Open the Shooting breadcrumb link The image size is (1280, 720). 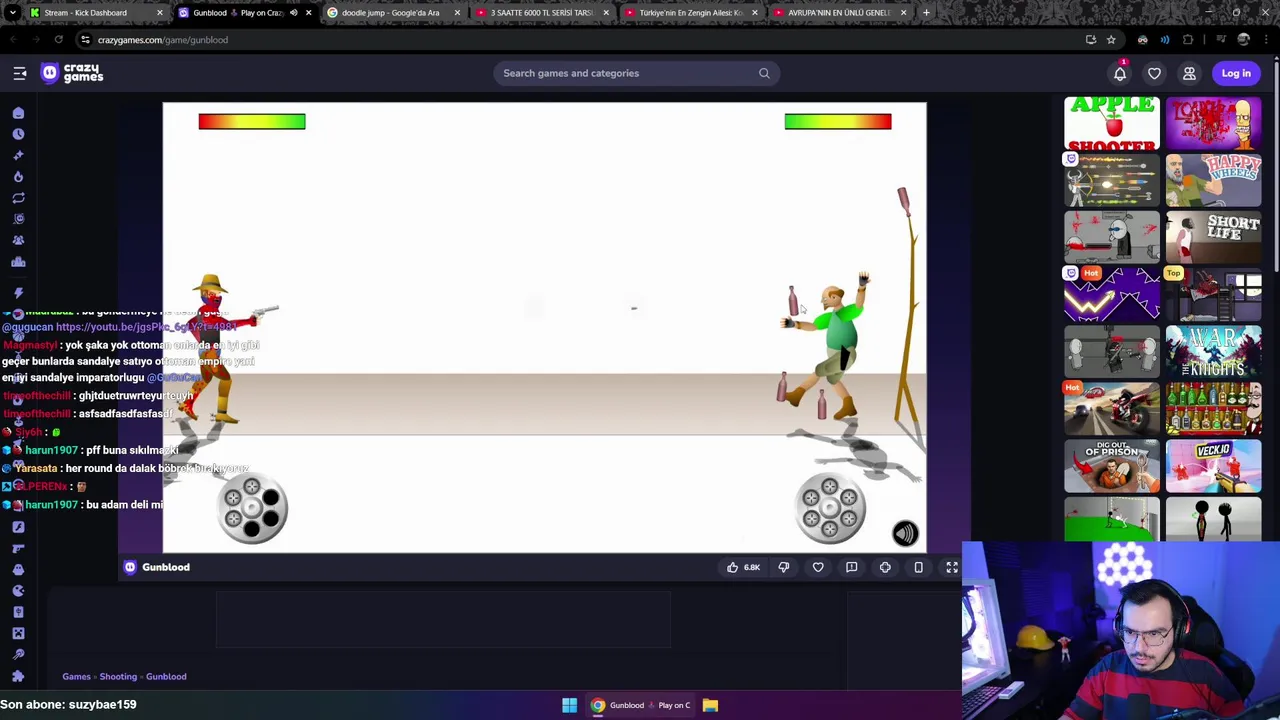118,677
